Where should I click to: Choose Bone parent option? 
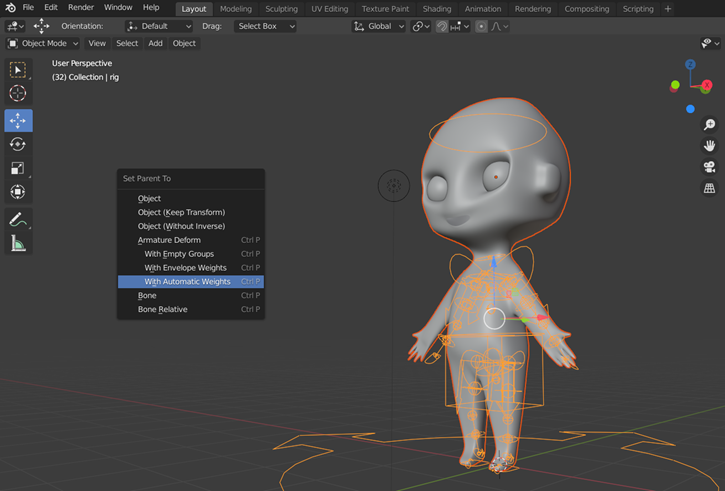191,295
